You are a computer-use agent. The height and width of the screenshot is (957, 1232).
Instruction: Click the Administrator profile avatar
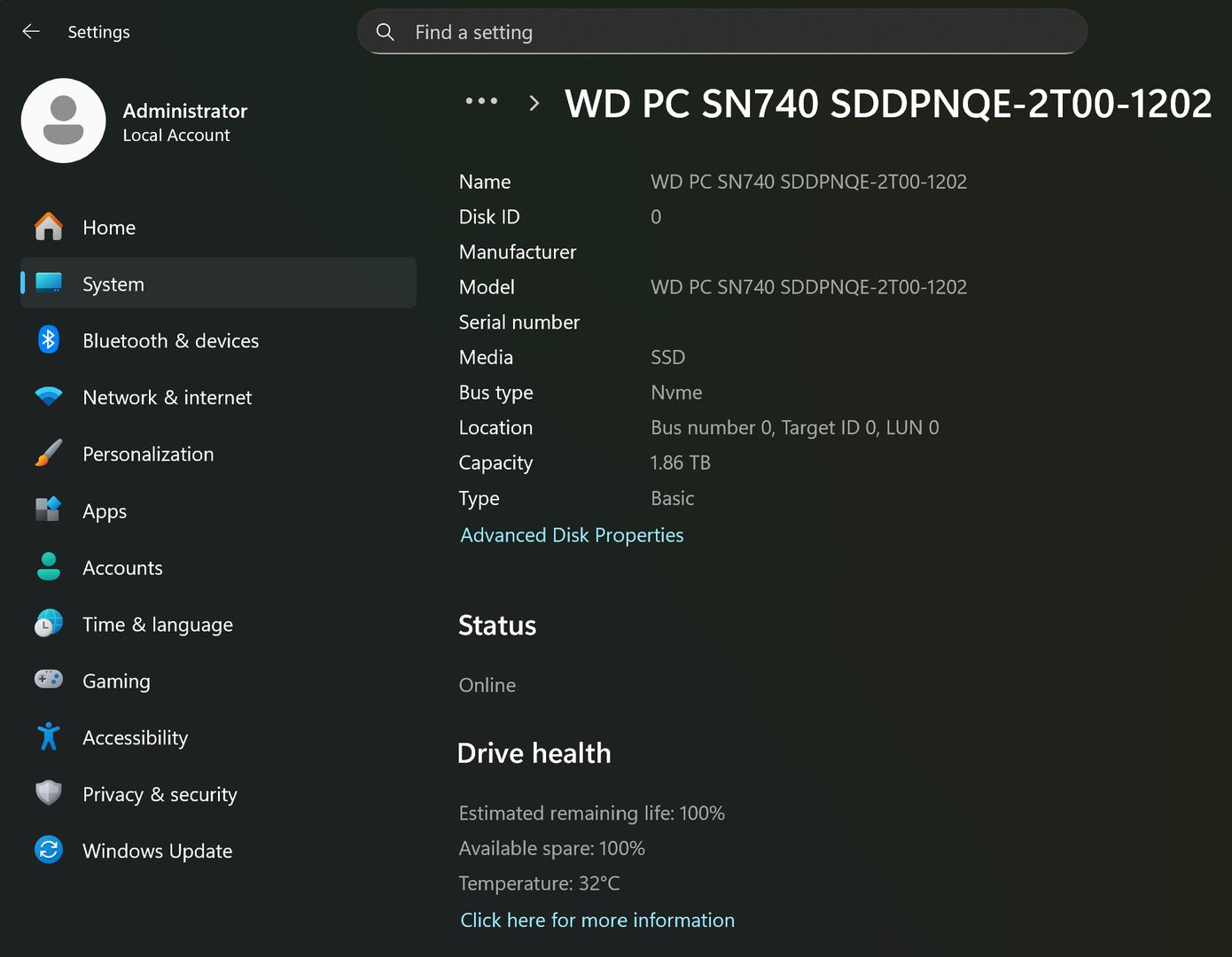tap(64, 121)
